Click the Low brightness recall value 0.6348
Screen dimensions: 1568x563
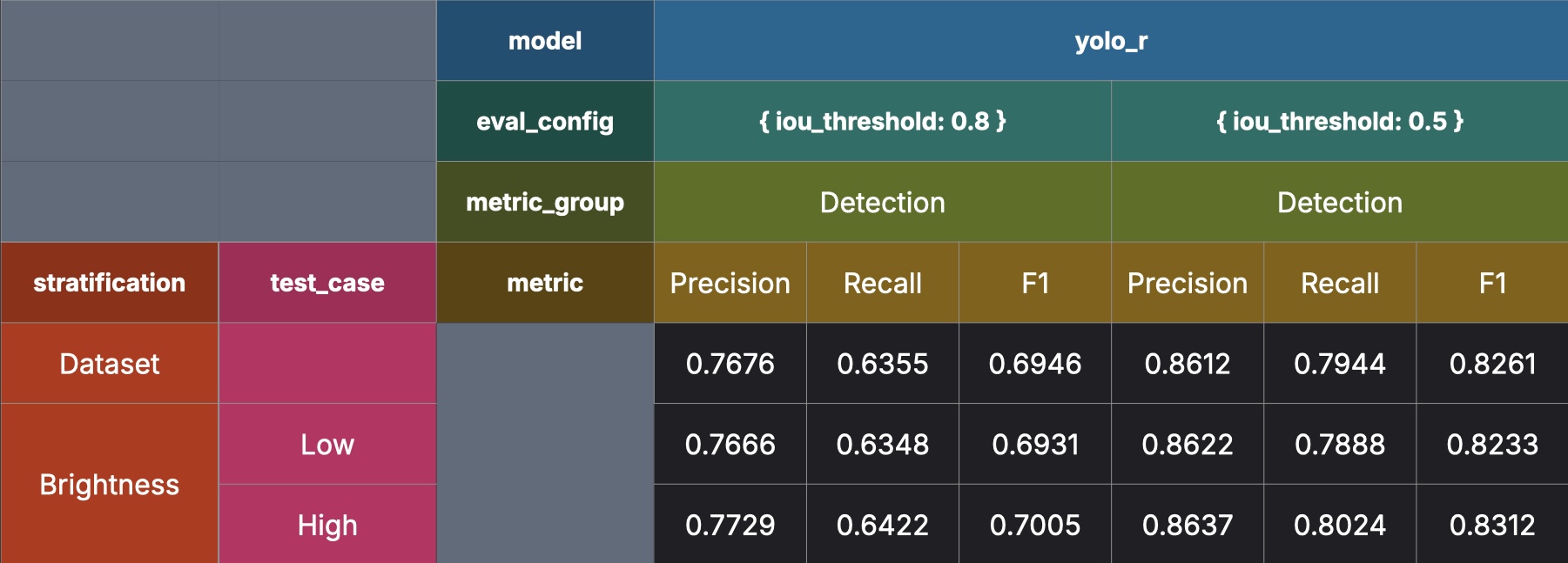(x=882, y=445)
